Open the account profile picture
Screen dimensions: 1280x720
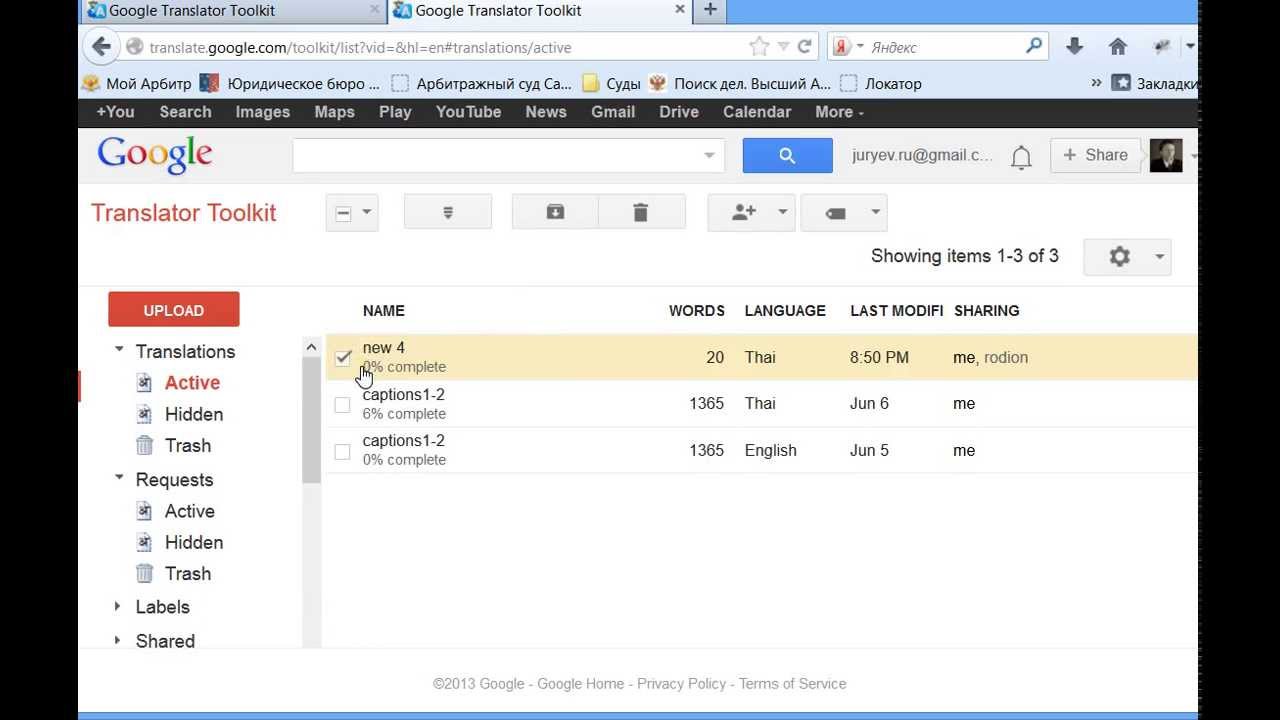pos(1166,155)
